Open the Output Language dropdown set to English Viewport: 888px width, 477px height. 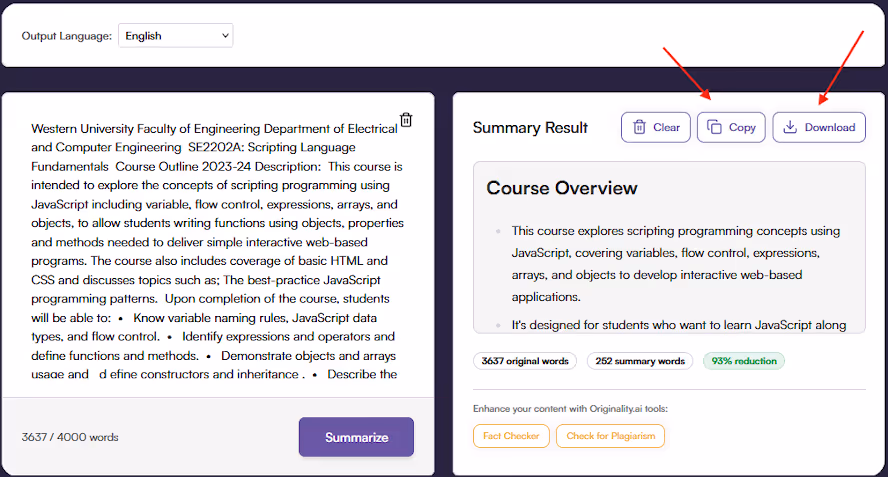point(176,36)
